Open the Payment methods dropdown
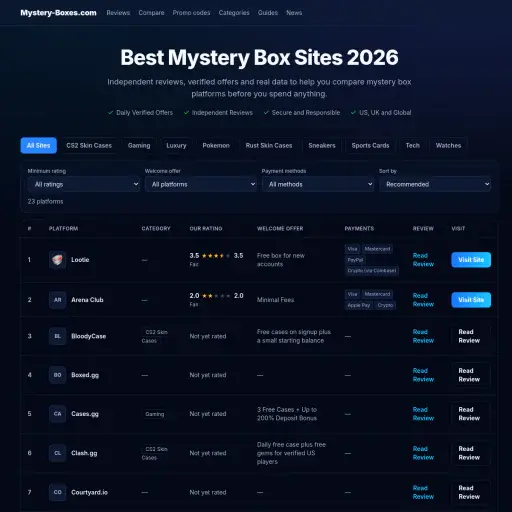Image resolution: width=512 pixels, height=512 pixels. (318, 184)
